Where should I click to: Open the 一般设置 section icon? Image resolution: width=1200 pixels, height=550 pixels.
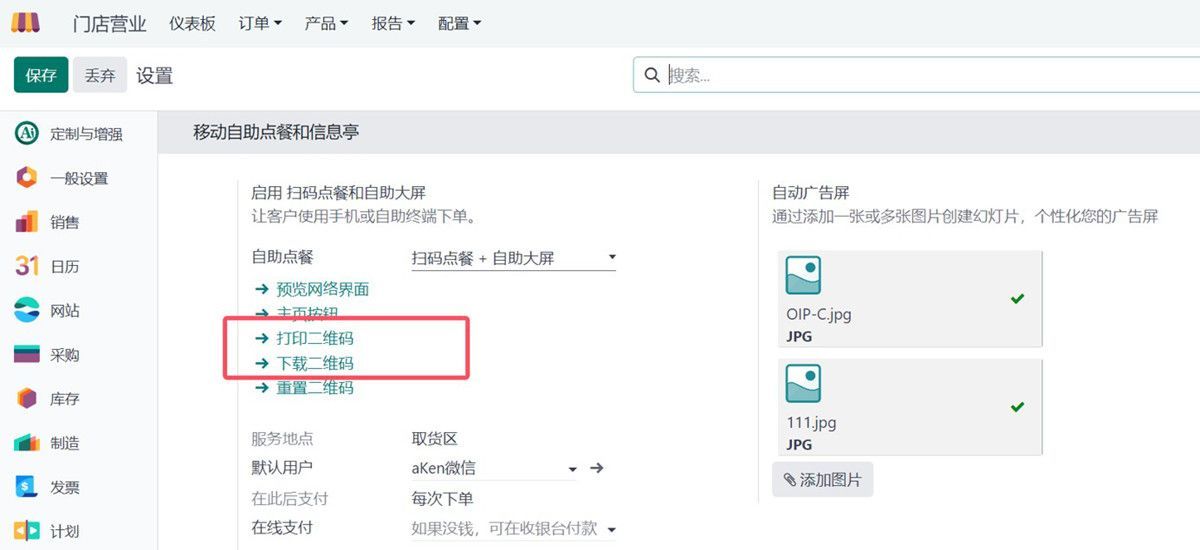pyautogui.click(x=27, y=178)
